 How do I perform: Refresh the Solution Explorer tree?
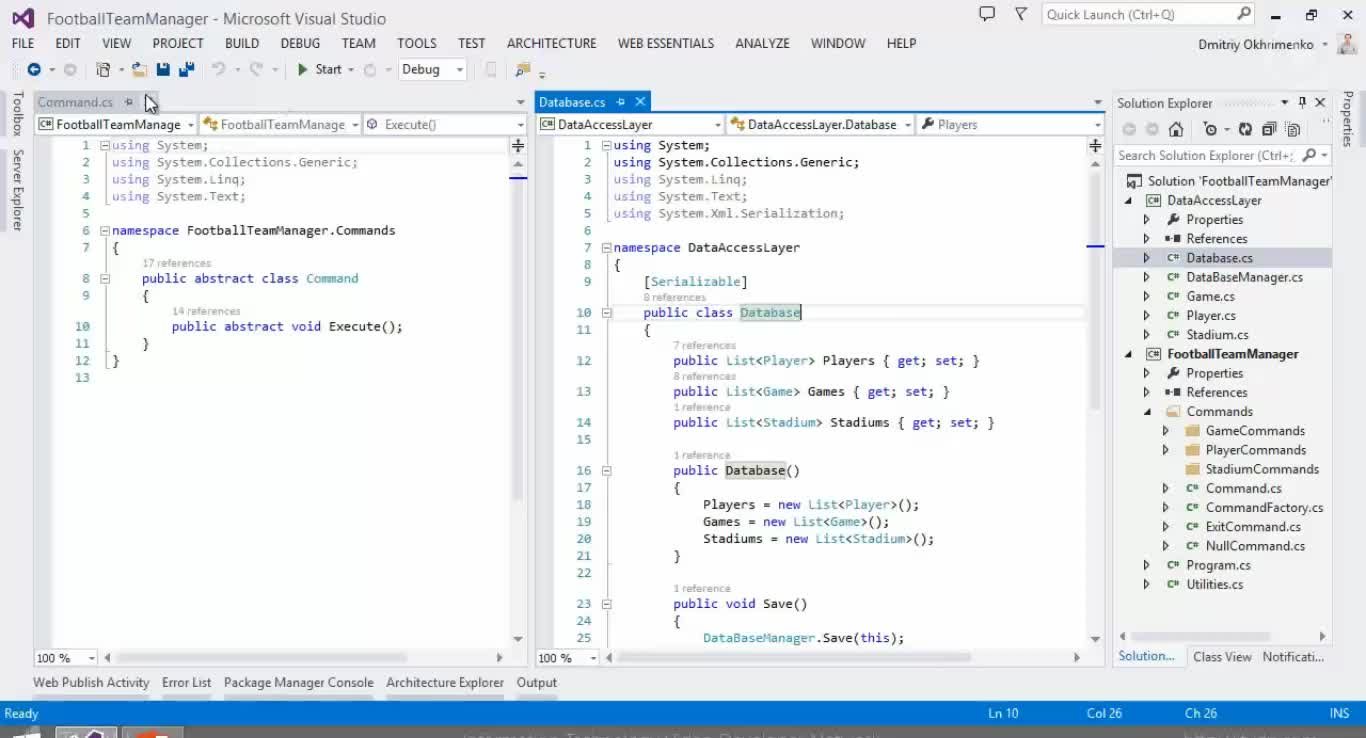[1245, 129]
